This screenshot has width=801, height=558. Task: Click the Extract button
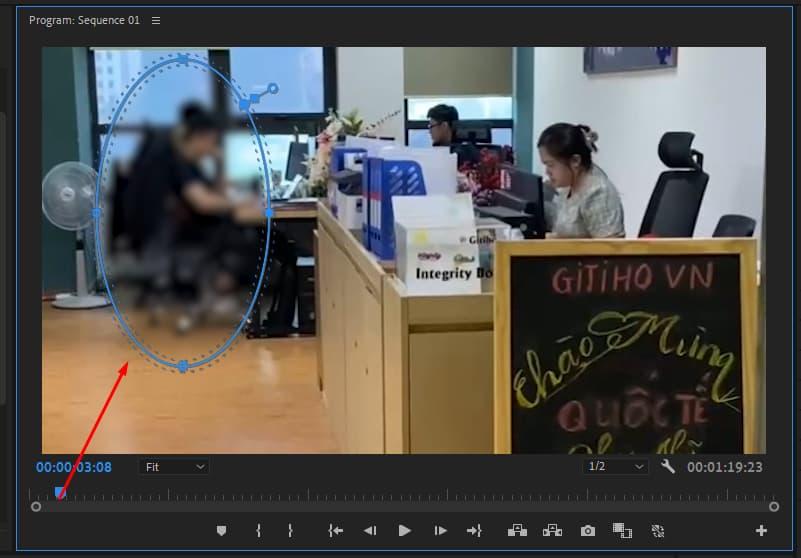click(552, 530)
